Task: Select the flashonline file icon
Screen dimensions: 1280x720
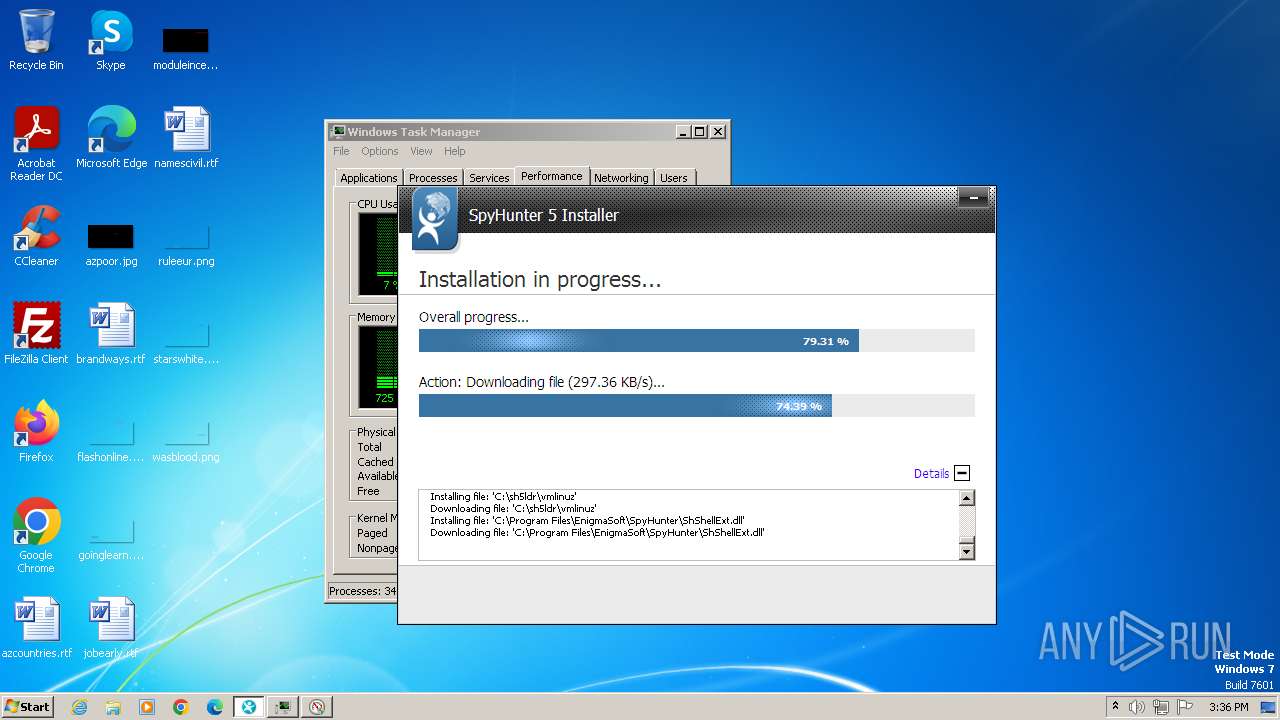Action: (x=111, y=440)
